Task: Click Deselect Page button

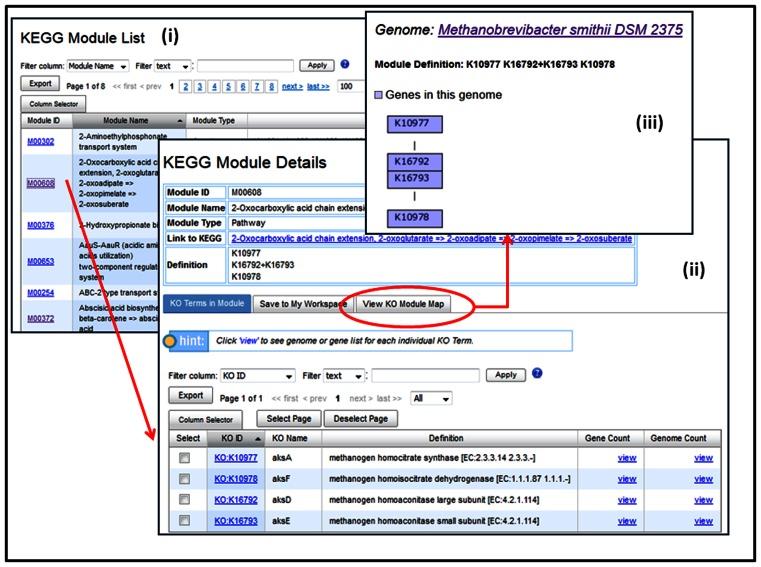Action: click(361, 418)
